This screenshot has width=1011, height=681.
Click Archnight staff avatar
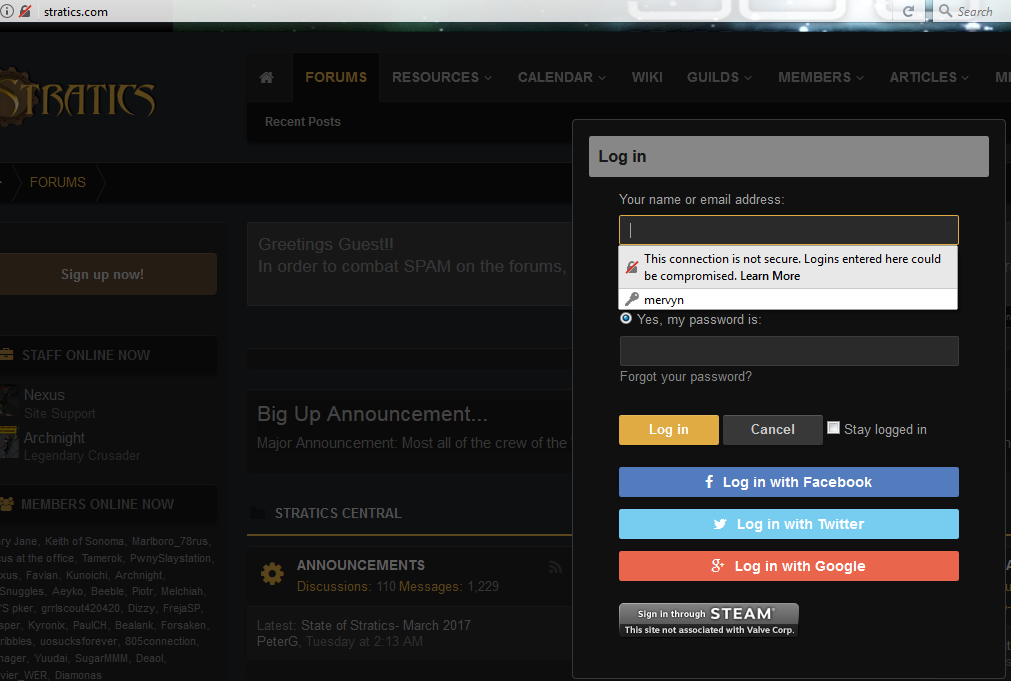coord(9,442)
